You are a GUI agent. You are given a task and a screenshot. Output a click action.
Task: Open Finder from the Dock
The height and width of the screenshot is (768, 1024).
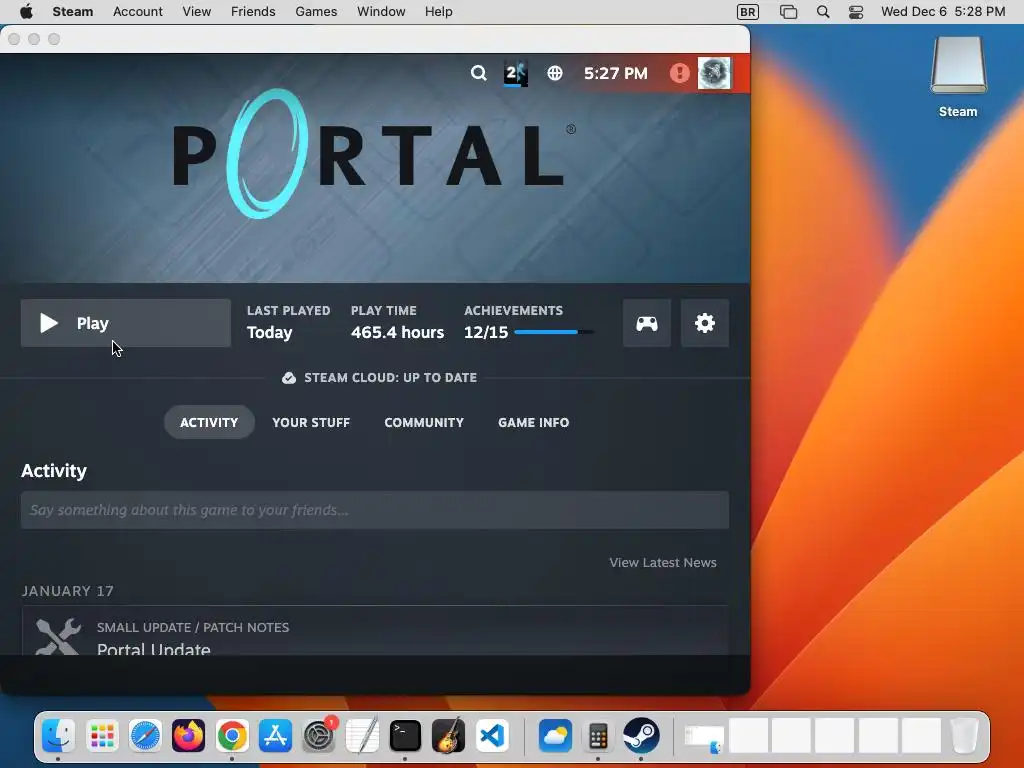[58, 736]
